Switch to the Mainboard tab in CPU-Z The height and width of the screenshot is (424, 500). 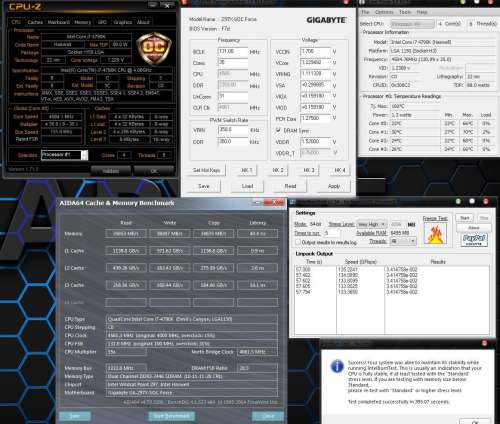(59, 22)
